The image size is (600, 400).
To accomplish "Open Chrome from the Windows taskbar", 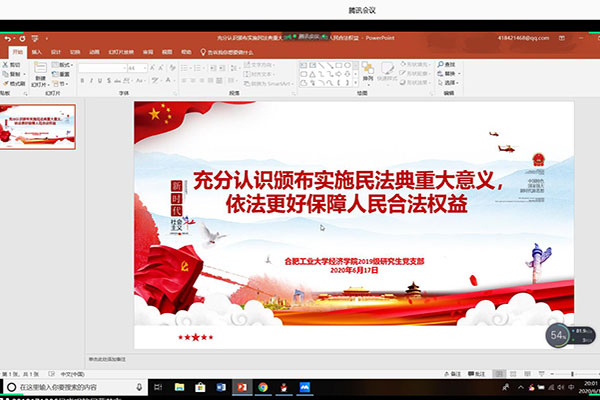I will click(x=262, y=386).
